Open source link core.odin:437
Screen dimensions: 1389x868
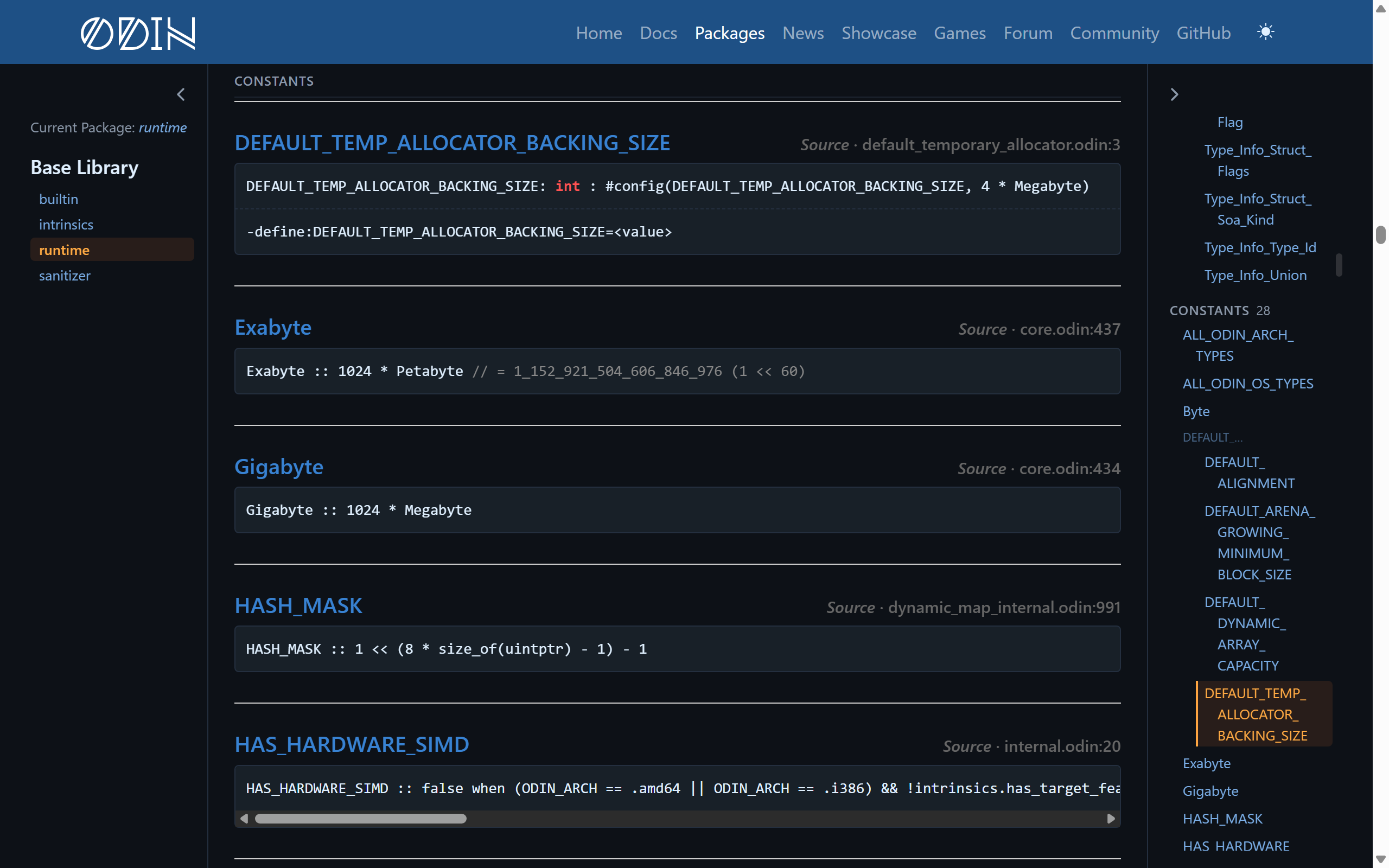pyautogui.click(x=1070, y=329)
